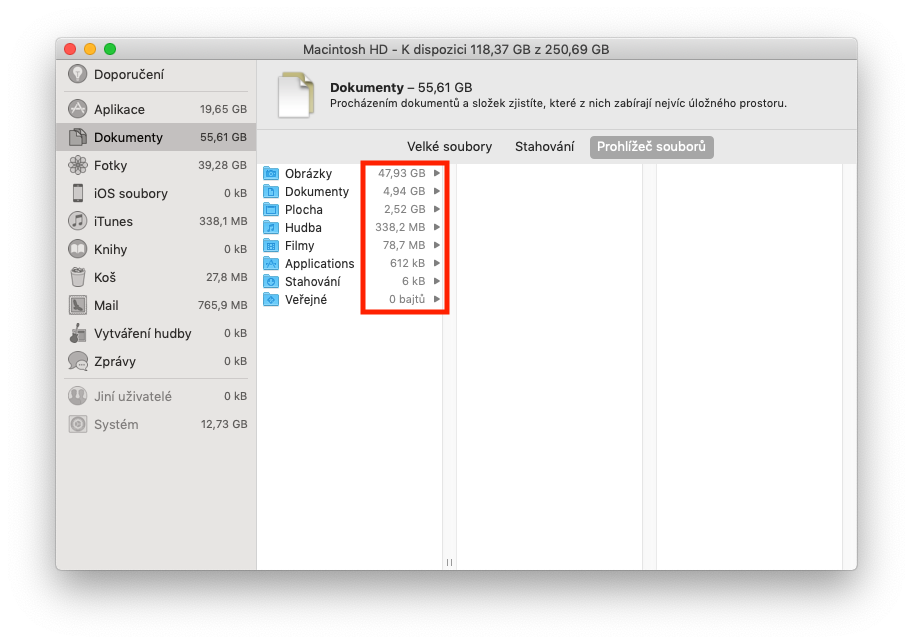
Task: Click the Stahování folder icon in list
Action: pyautogui.click(x=271, y=281)
